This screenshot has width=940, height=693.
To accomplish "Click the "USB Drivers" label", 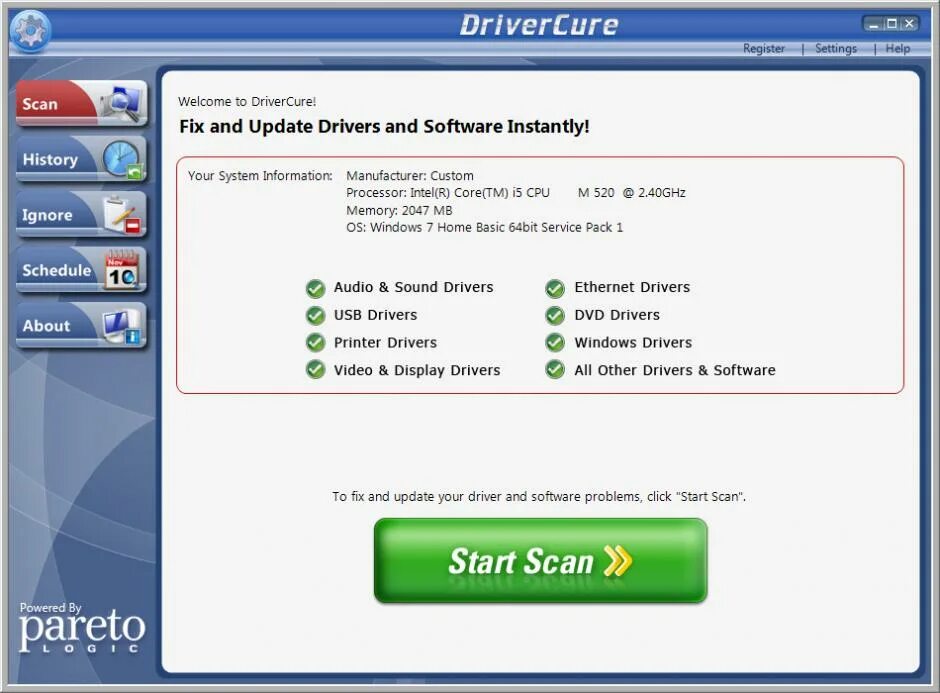I will click(x=375, y=315).
